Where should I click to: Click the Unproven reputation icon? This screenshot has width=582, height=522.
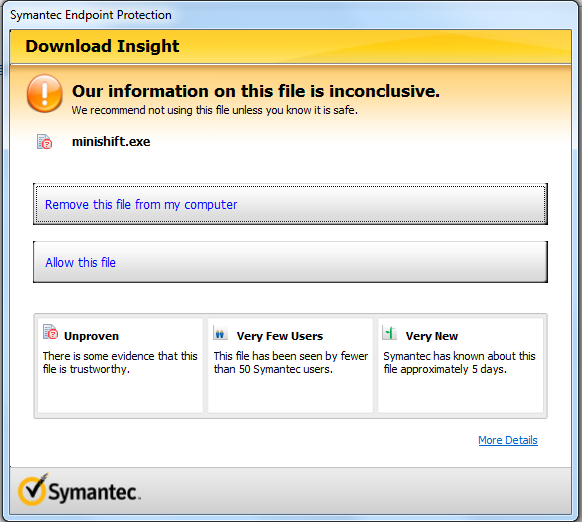coord(50,332)
